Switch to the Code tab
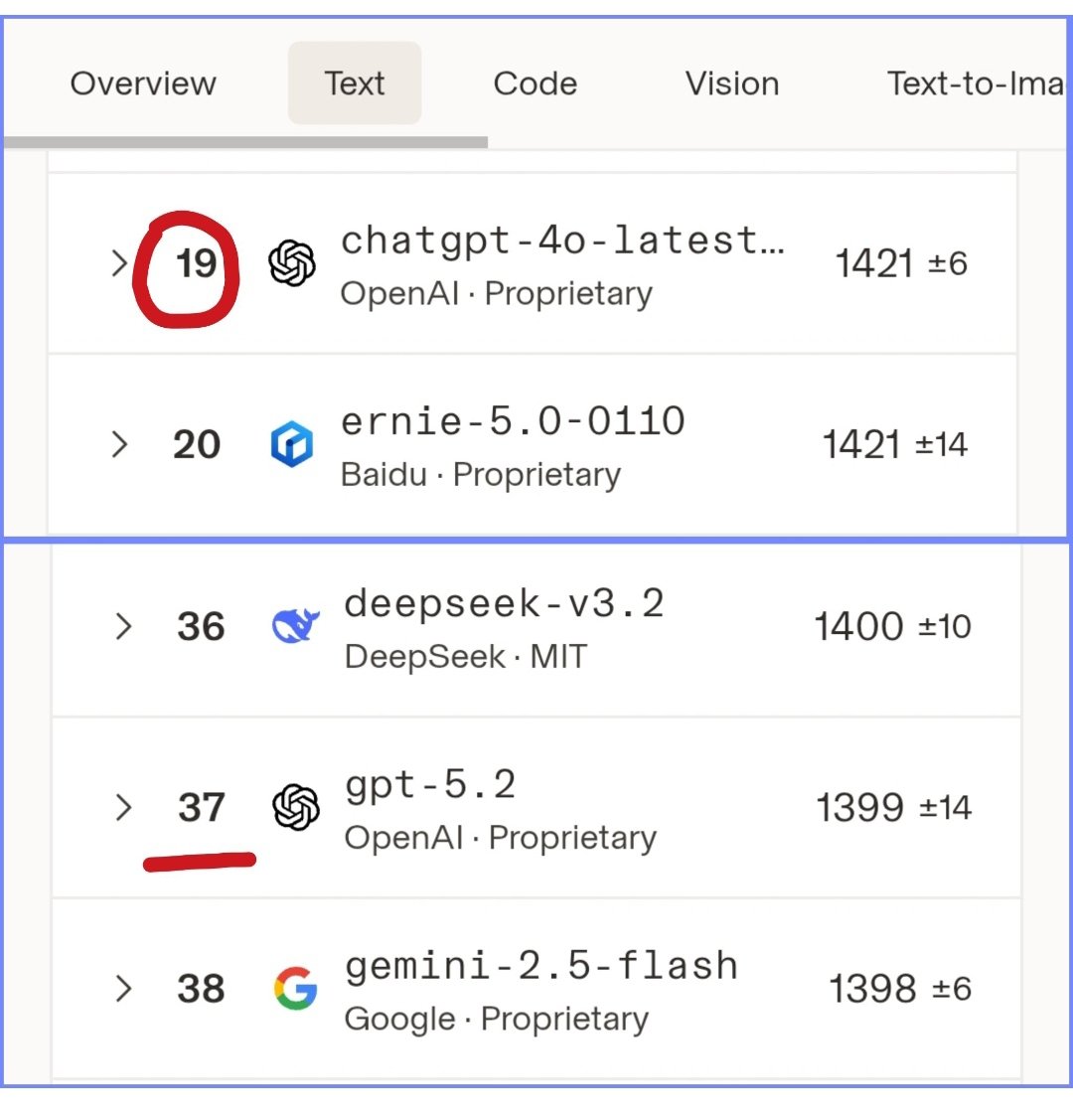The width and height of the screenshot is (1073, 1120). [x=535, y=83]
